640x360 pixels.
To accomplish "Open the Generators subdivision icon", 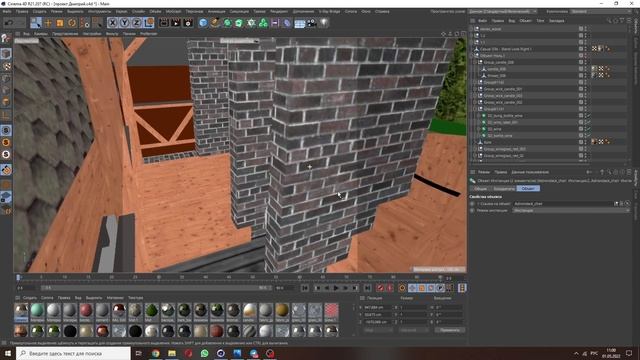I will coord(227,22).
